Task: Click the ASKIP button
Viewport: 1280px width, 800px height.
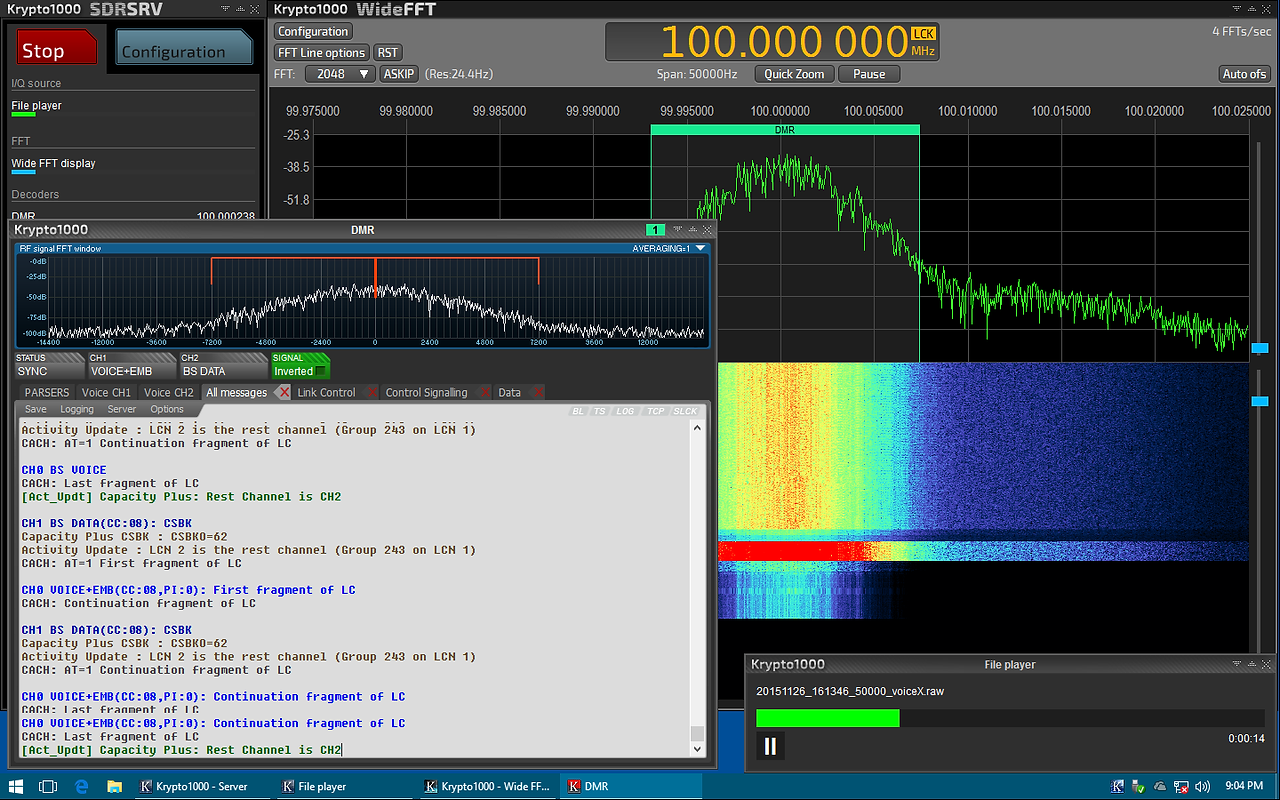Action: pos(400,74)
